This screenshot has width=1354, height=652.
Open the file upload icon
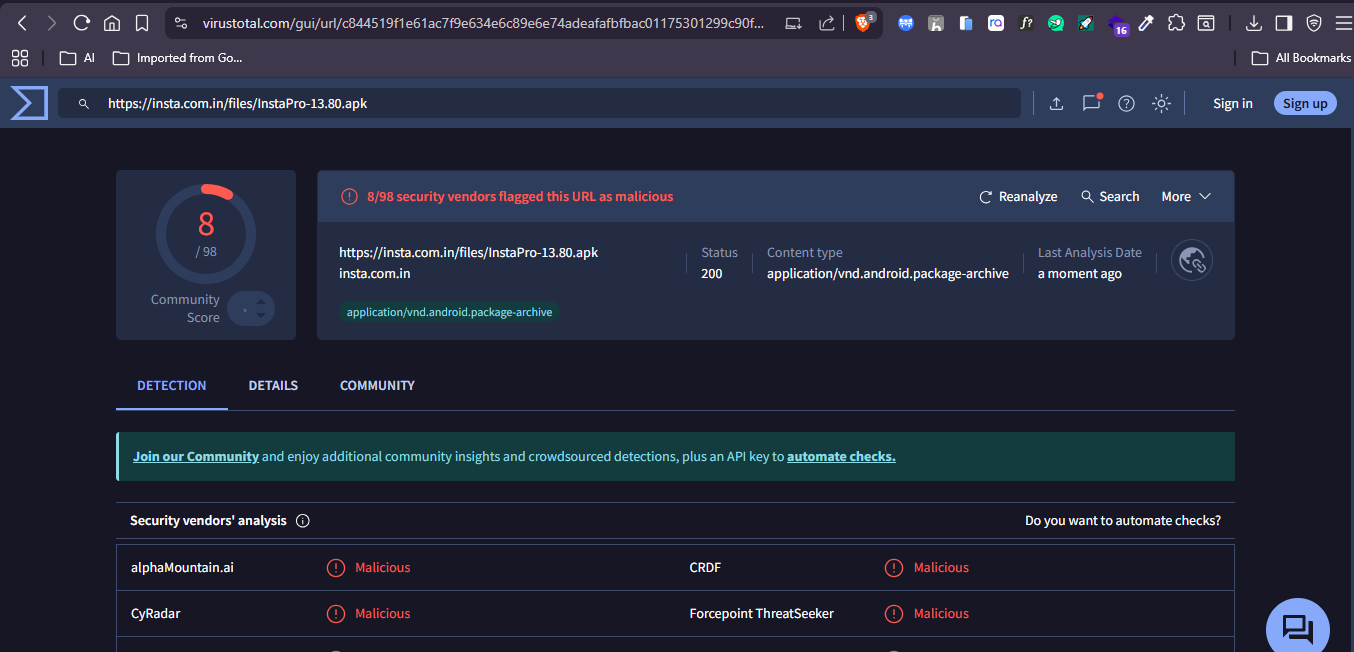1056,103
